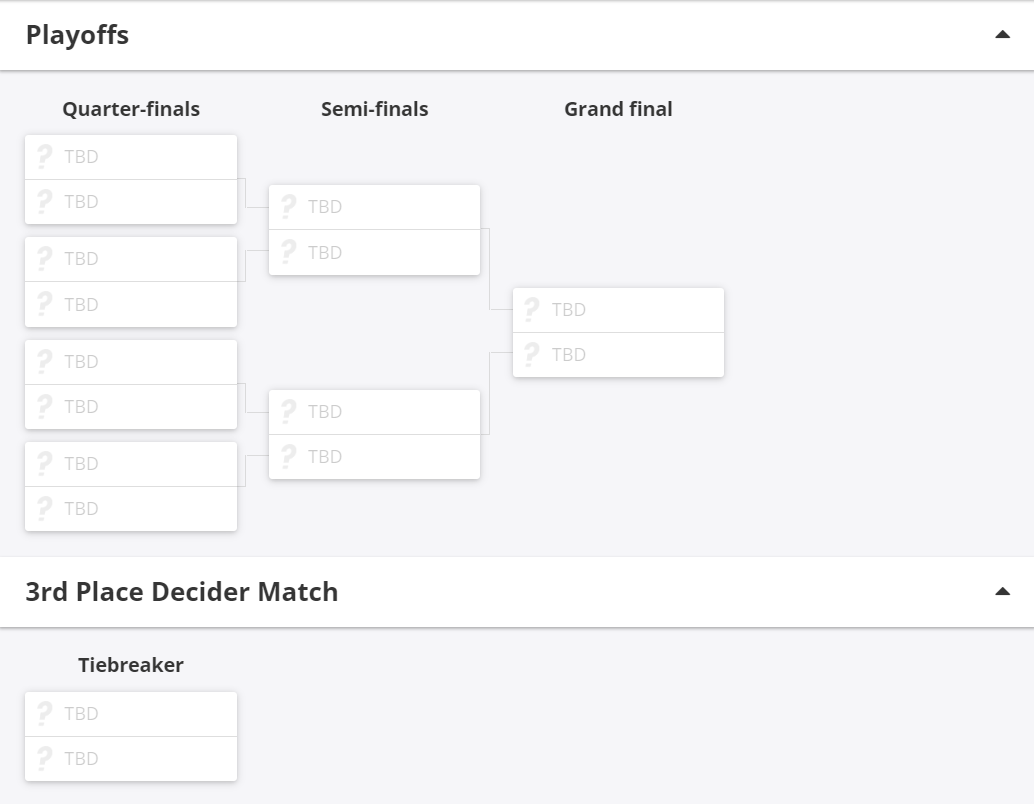The image size is (1034, 804).
Task: Collapse the 3rd Place Decider Match arrow
Action: pos(1002,592)
